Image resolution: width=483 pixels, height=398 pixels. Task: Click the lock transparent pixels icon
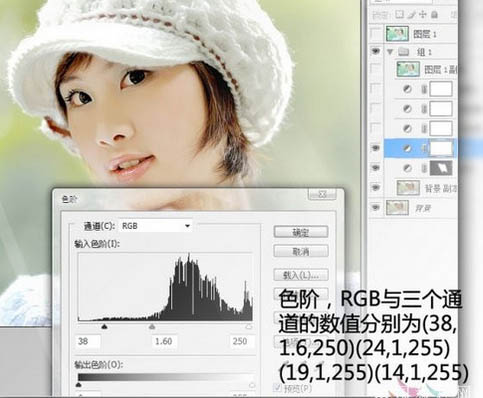pyautogui.click(x=399, y=14)
